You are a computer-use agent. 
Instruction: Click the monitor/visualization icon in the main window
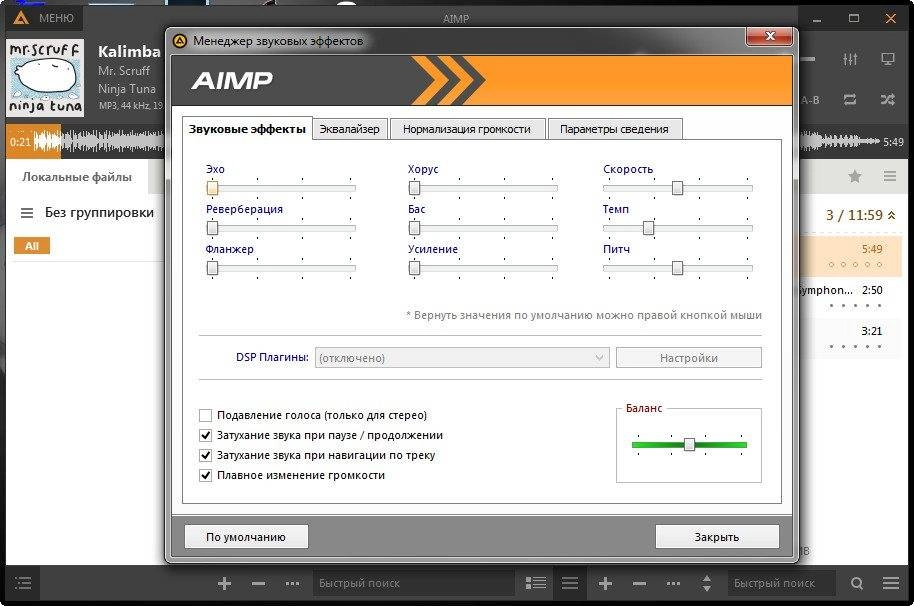click(x=888, y=59)
